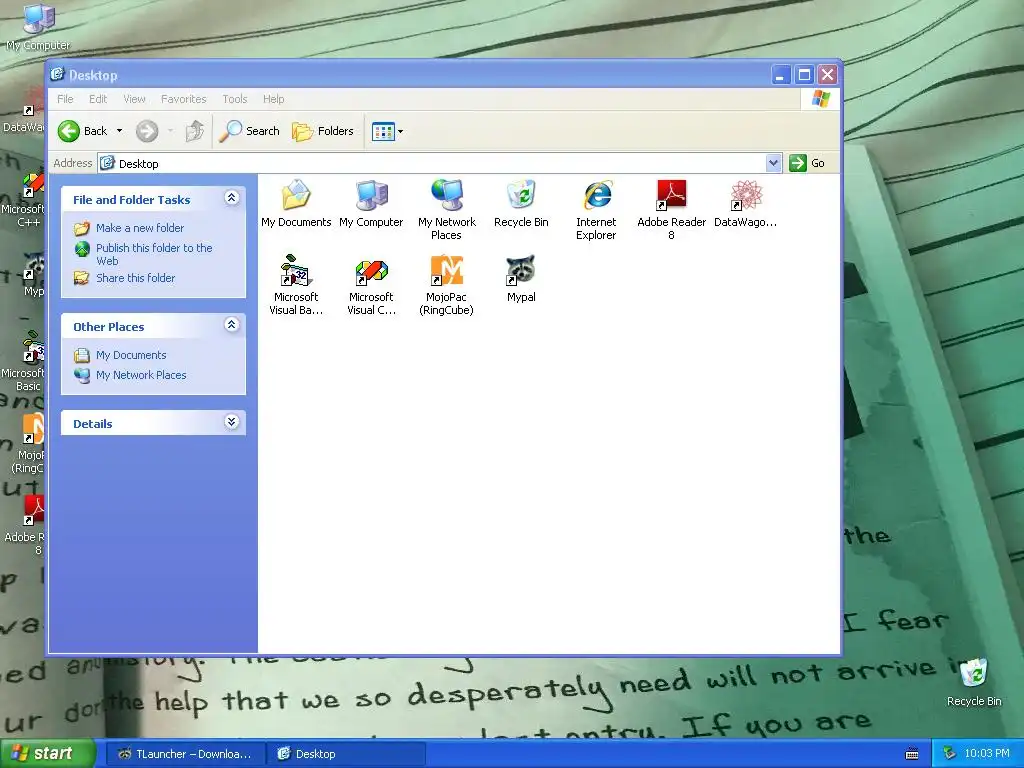Close the Desktop window
This screenshot has width=1024, height=768.
[827, 74]
